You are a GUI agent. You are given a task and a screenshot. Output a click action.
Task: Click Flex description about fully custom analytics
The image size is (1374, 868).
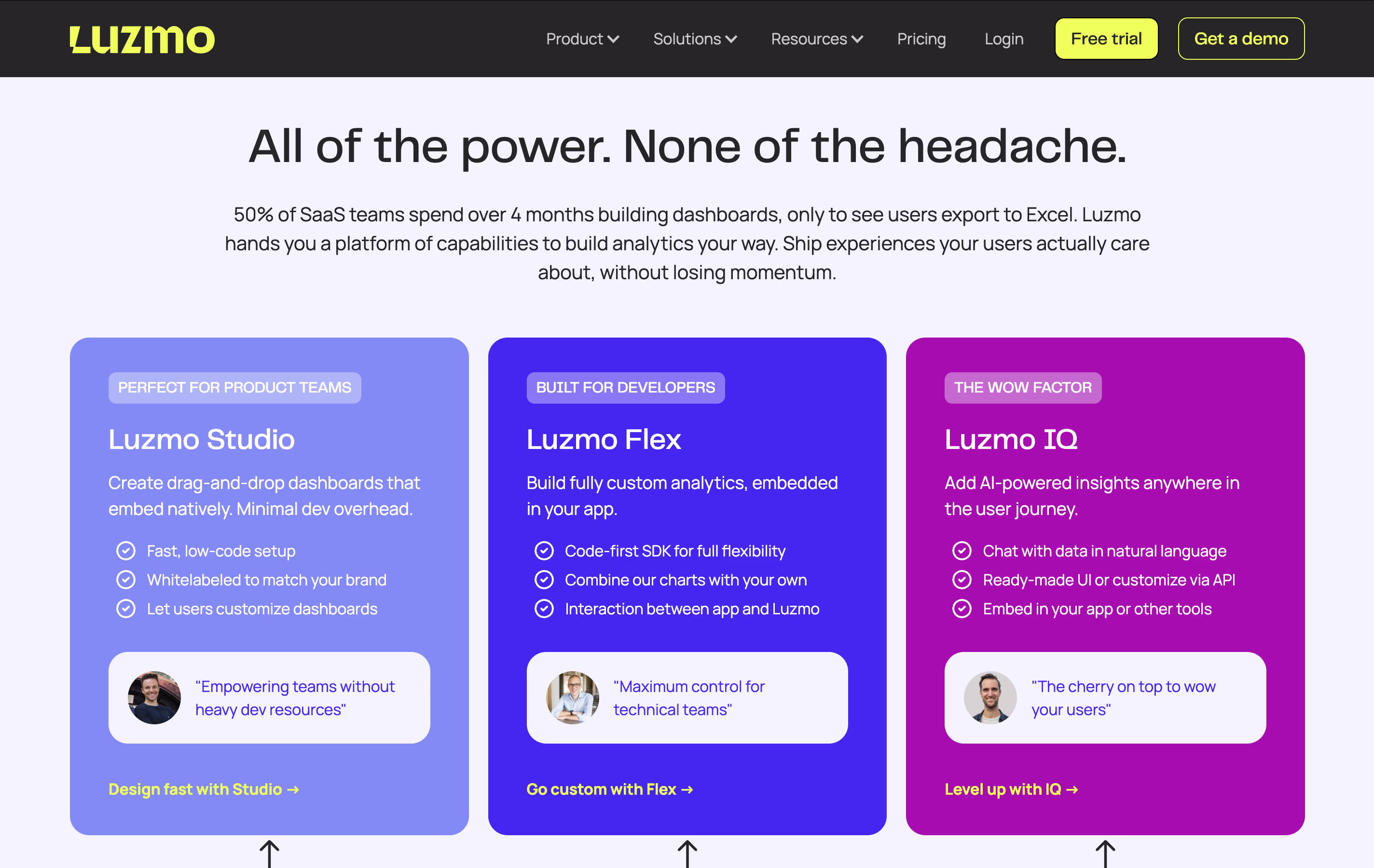coord(682,496)
